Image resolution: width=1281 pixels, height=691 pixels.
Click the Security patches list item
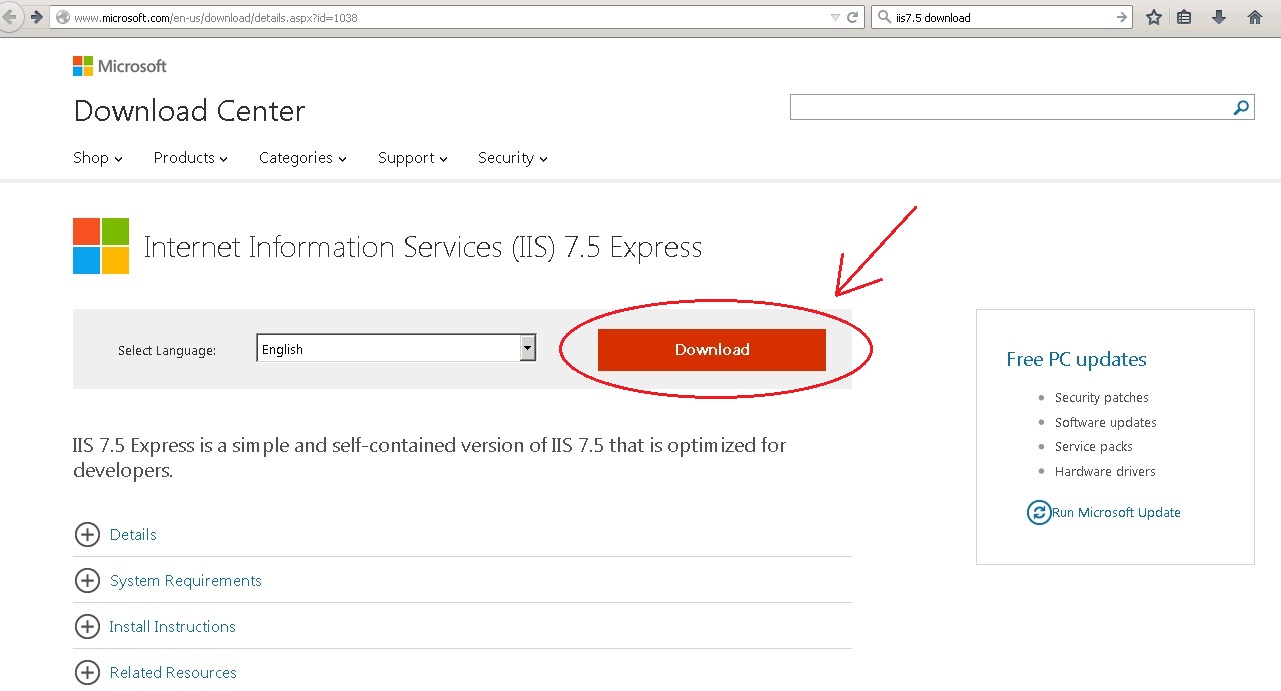point(1101,398)
